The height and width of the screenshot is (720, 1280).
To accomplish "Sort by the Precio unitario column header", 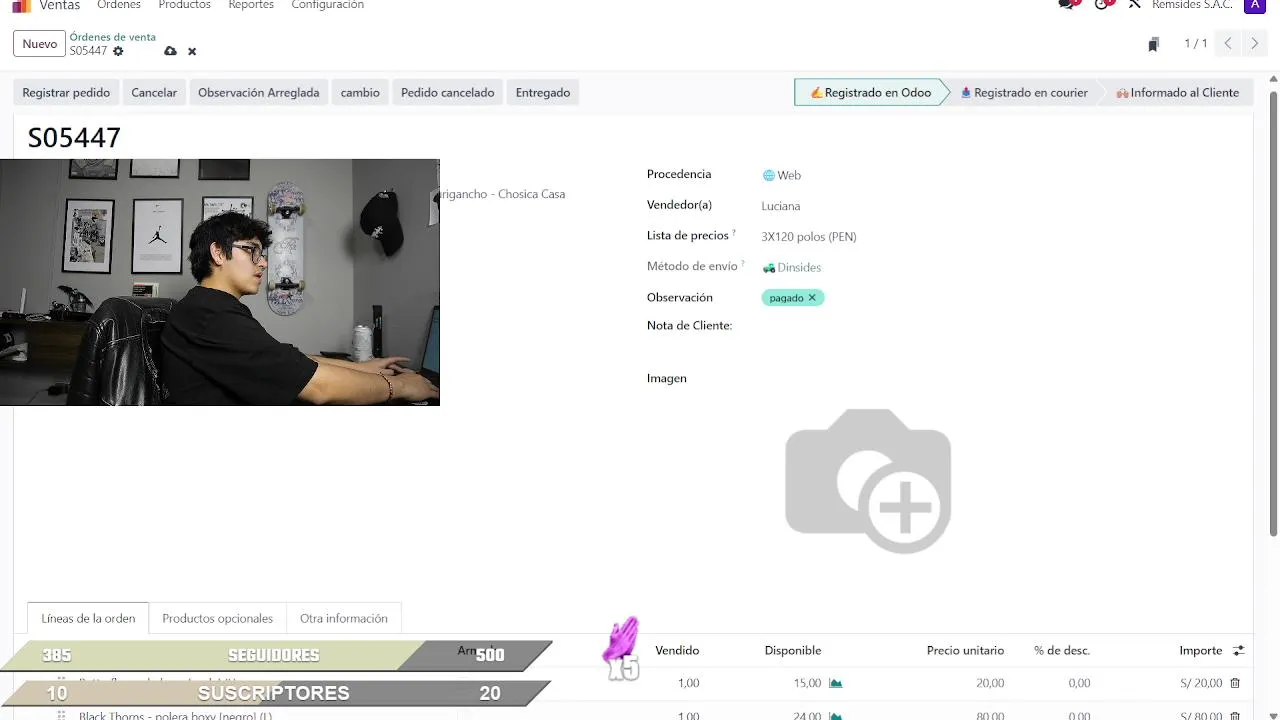I will click(x=965, y=650).
